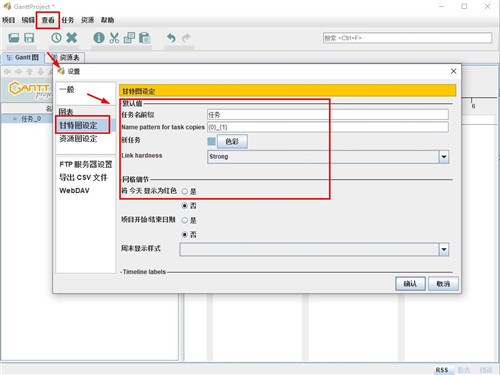Click the 任务名前缀 input field
The image size is (500, 375).
coord(328,115)
